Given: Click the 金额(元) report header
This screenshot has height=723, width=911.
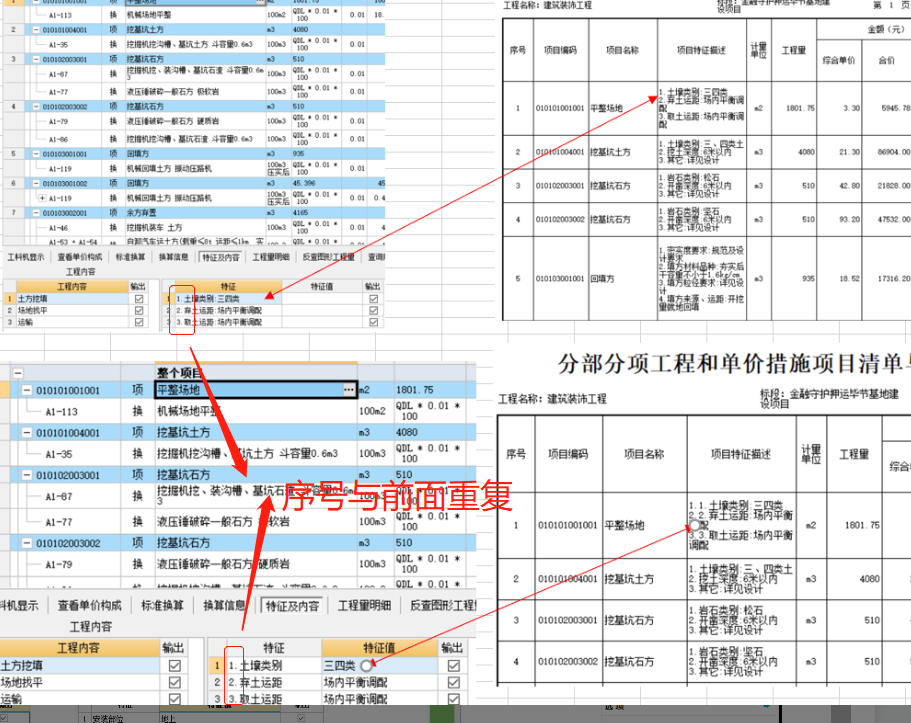Looking at the screenshot, I should (885, 29).
